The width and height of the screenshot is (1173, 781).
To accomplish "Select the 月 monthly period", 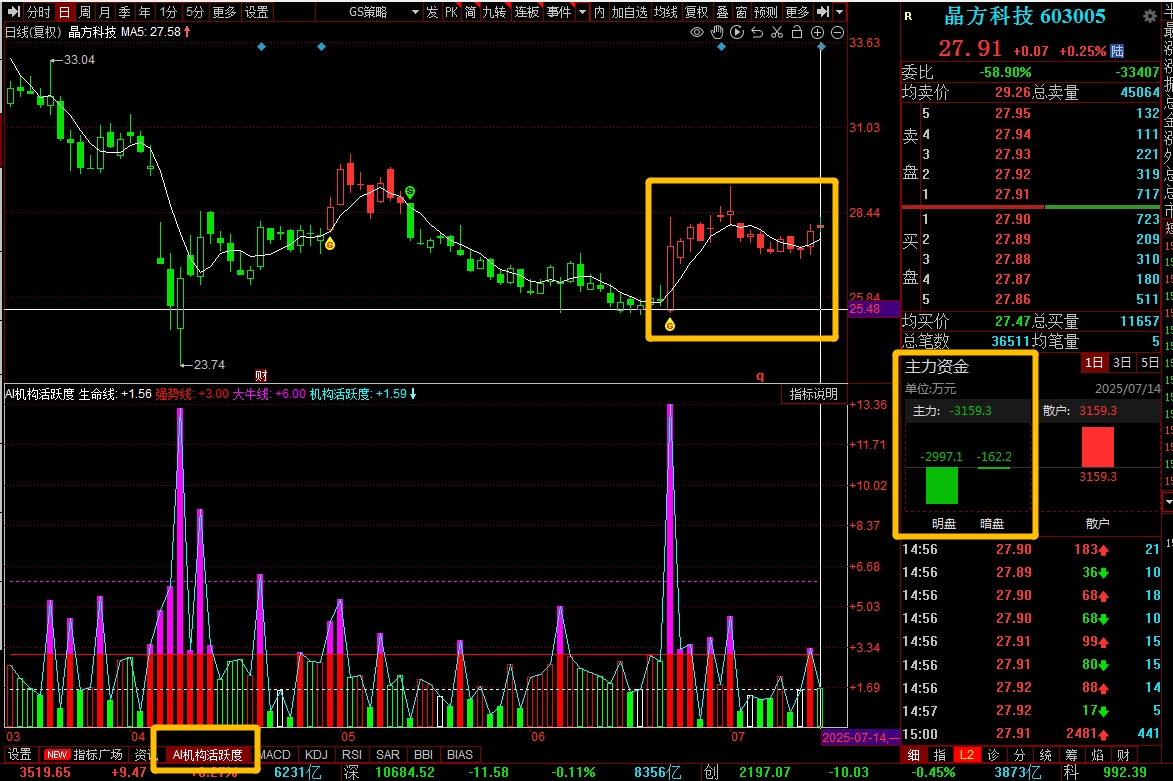I will [x=105, y=12].
